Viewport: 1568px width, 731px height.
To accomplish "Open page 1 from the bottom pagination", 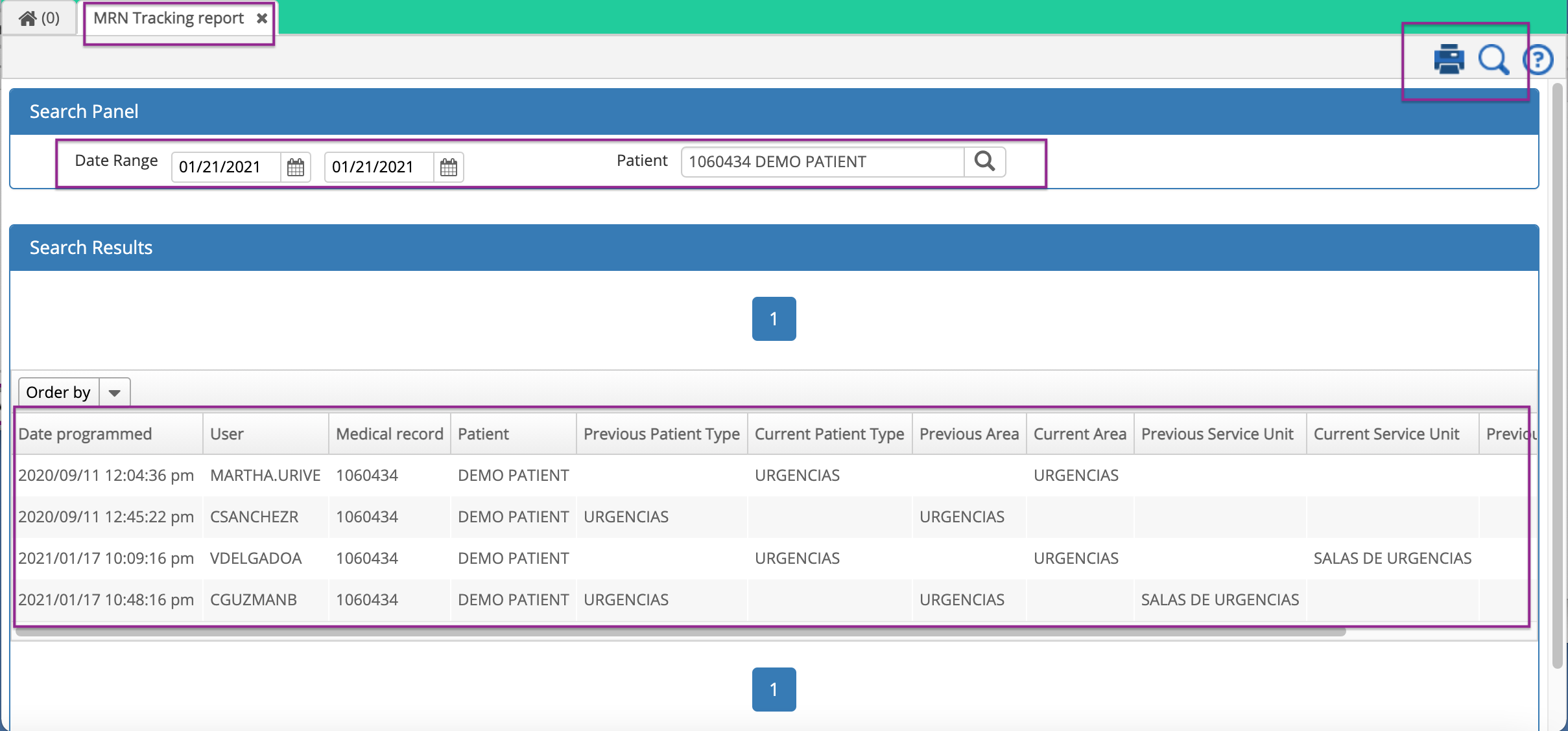I will [x=774, y=689].
